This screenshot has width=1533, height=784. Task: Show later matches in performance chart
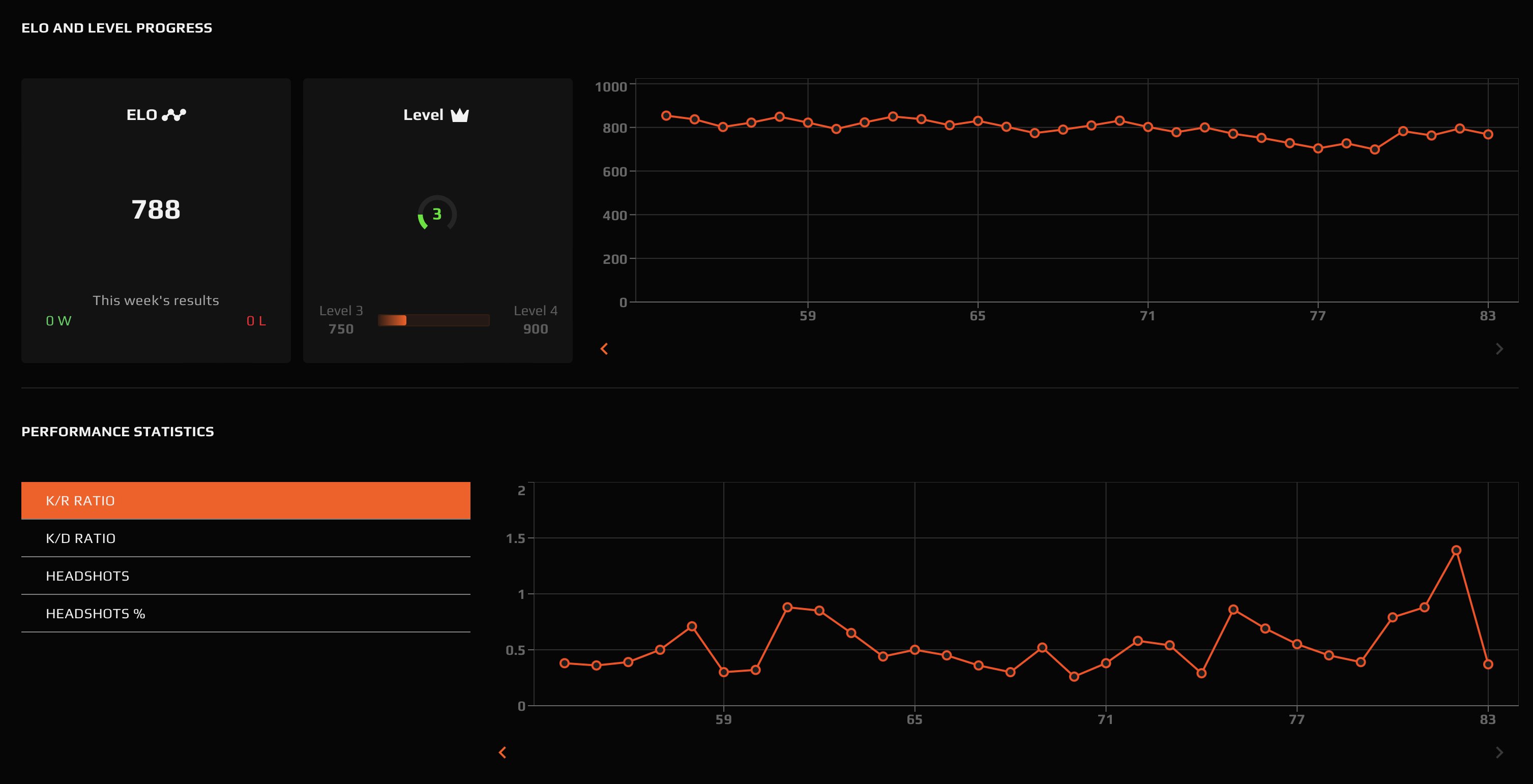[x=1499, y=752]
